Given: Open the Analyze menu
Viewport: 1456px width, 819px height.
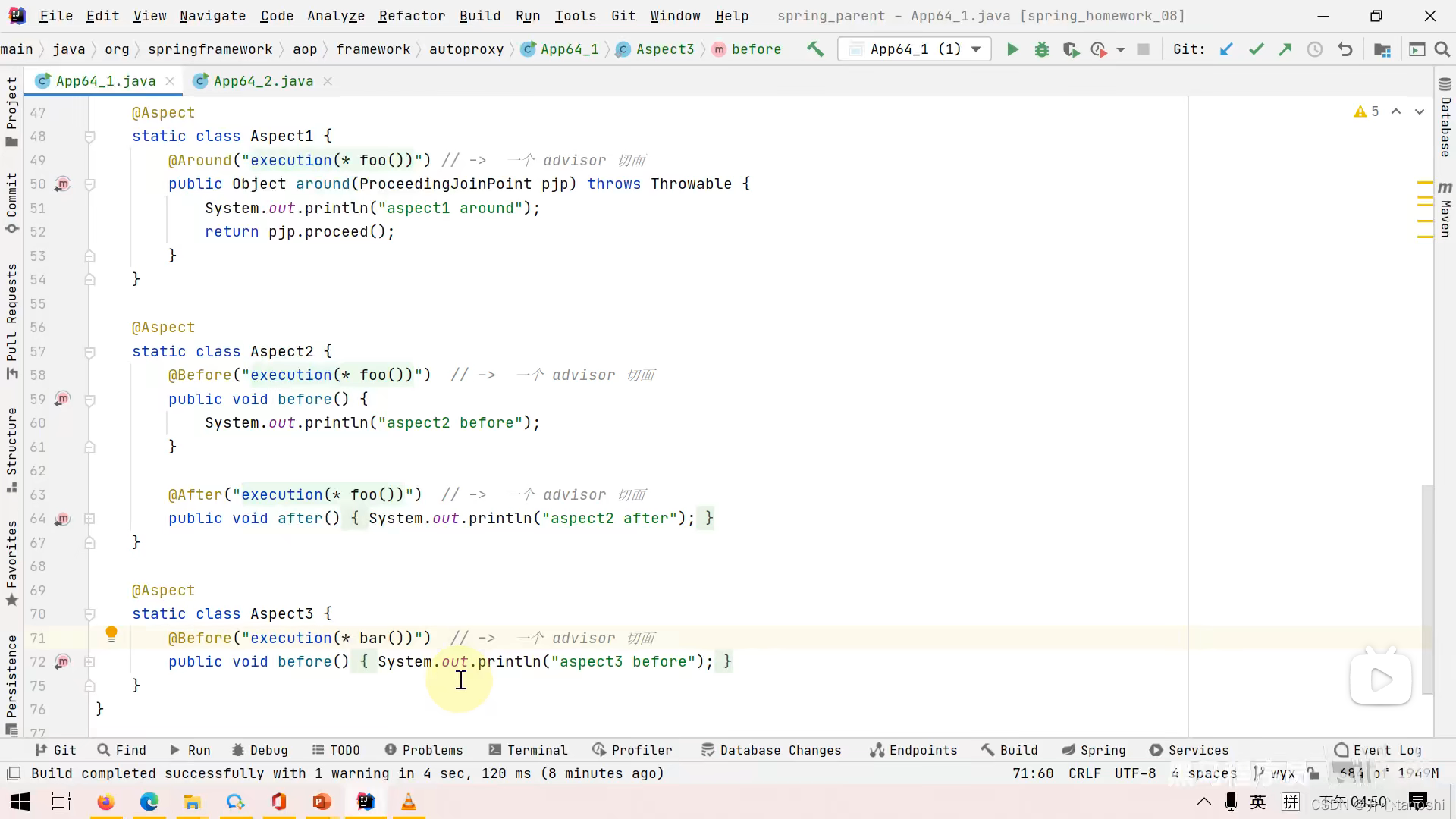Looking at the screenshot, I should click(x=336, y=16).
